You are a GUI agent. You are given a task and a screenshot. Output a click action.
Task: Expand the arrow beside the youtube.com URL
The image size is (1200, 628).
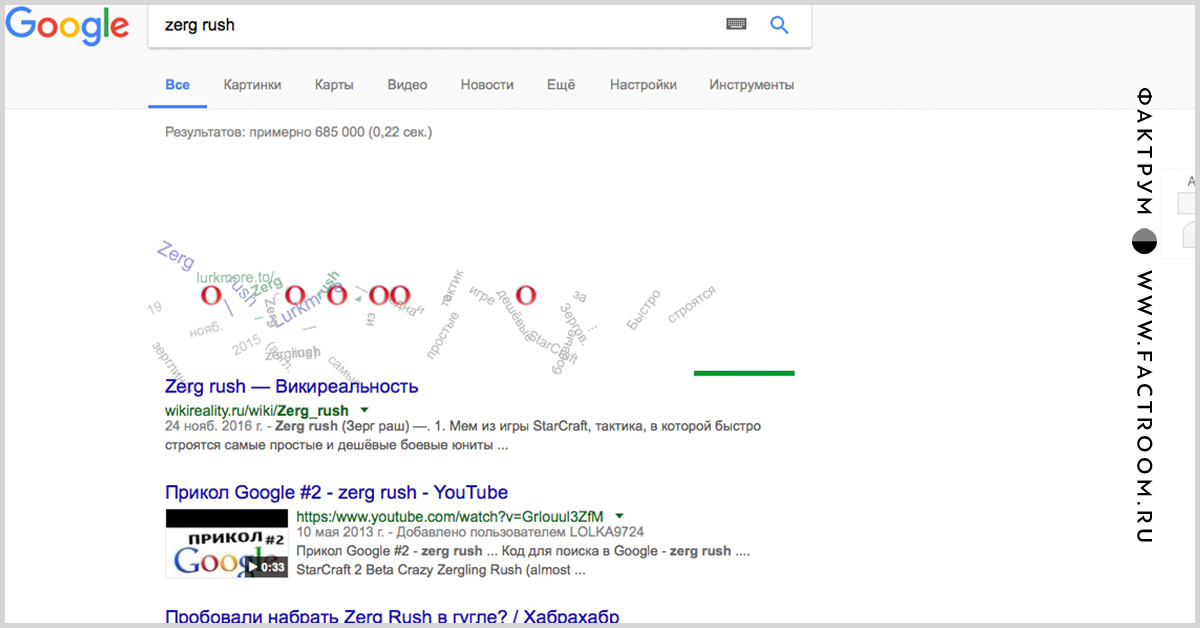click(620, 516)
